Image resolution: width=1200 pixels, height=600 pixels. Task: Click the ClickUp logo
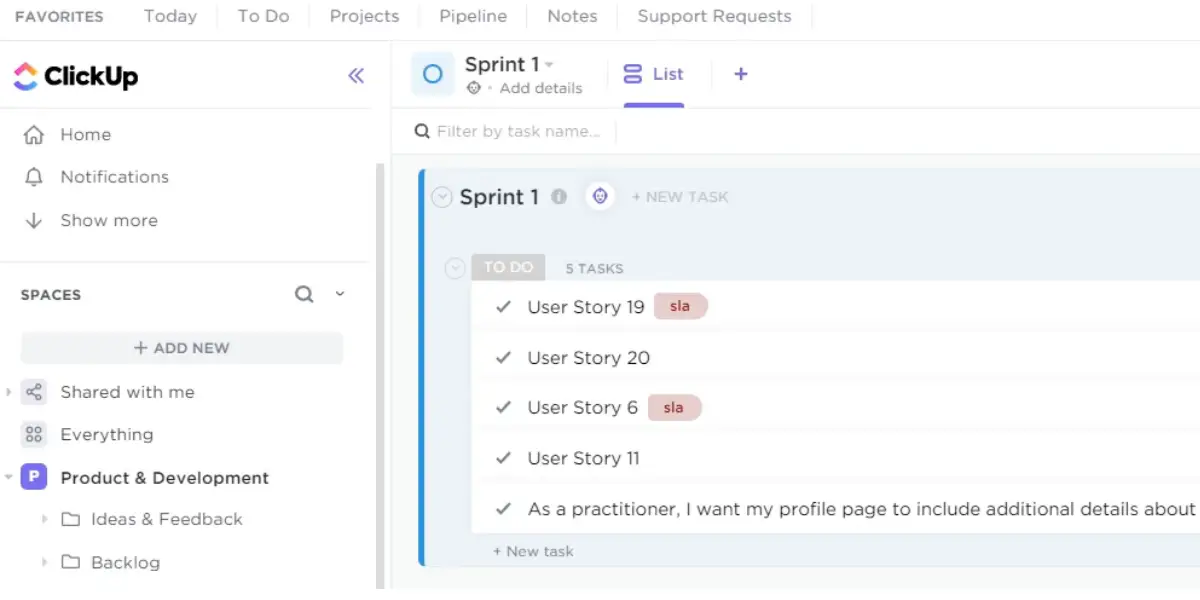76,76
